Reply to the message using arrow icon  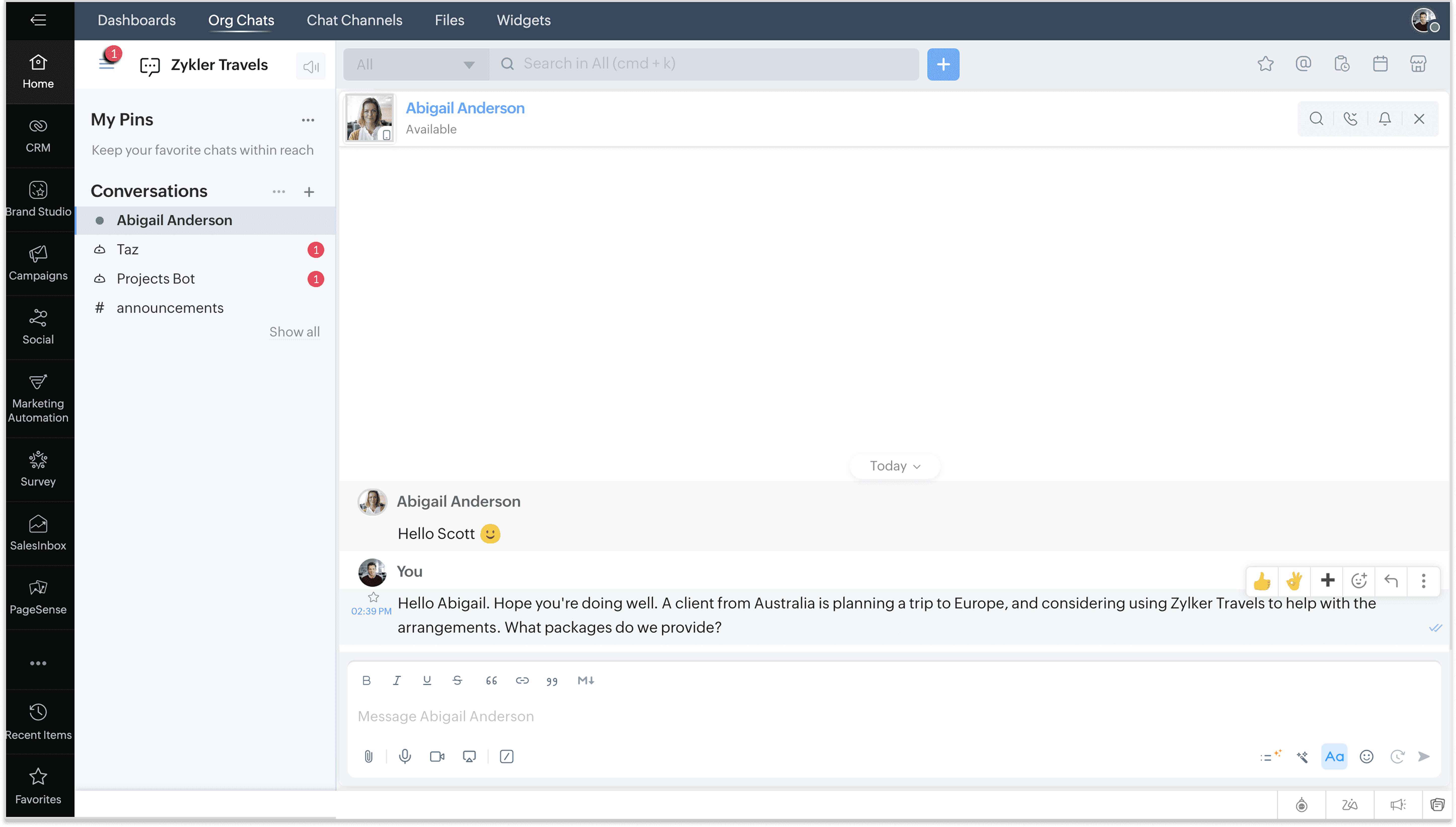click(x=1391, y=581)
